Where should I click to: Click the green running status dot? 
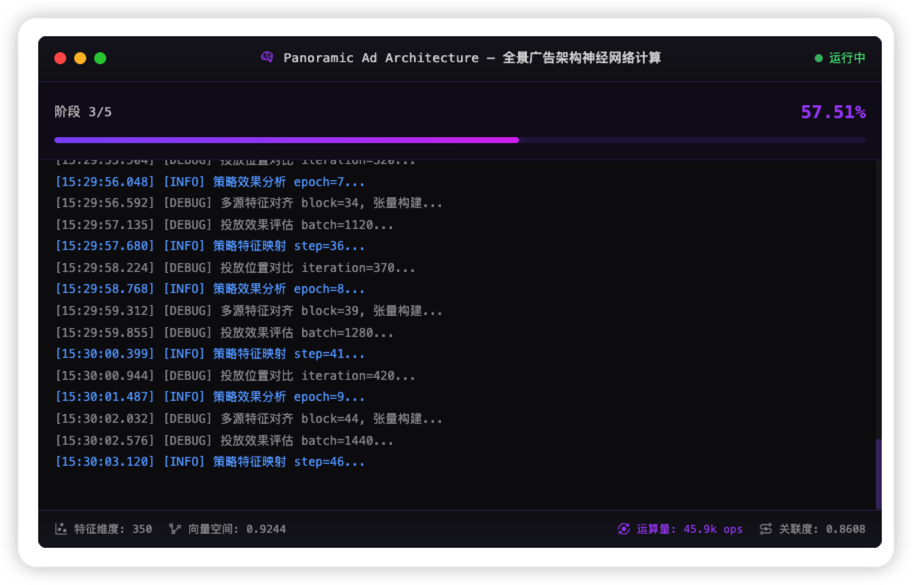point(819,58)
